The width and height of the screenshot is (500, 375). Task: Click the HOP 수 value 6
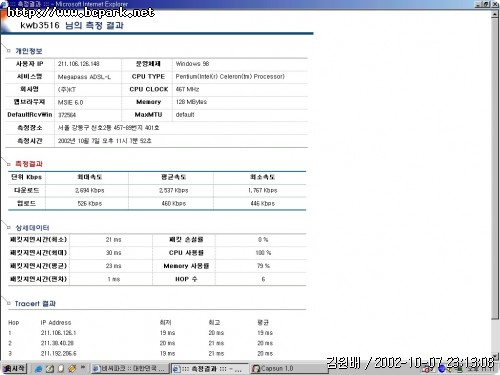pos(263,279)
